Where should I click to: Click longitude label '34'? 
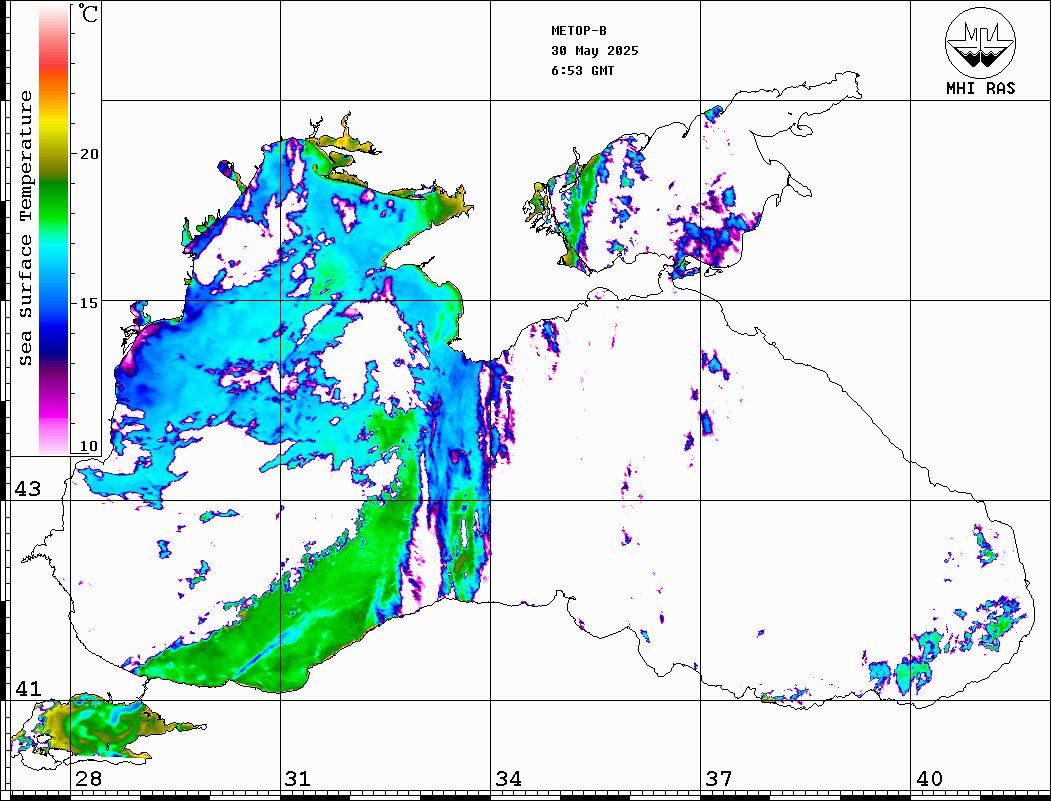(x=508, y=779)
